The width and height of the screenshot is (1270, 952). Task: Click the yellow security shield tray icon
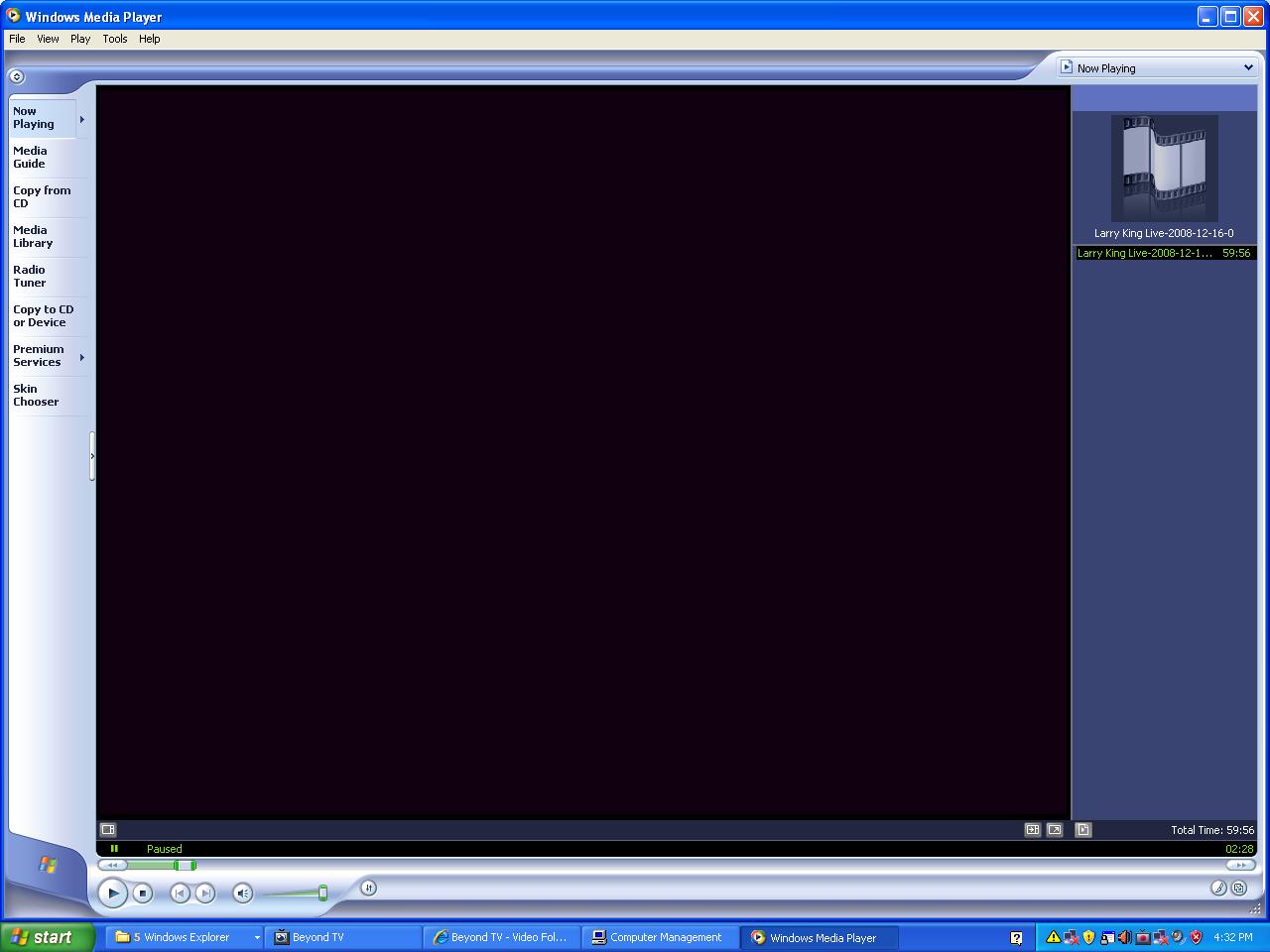[x=1088, y=937]
